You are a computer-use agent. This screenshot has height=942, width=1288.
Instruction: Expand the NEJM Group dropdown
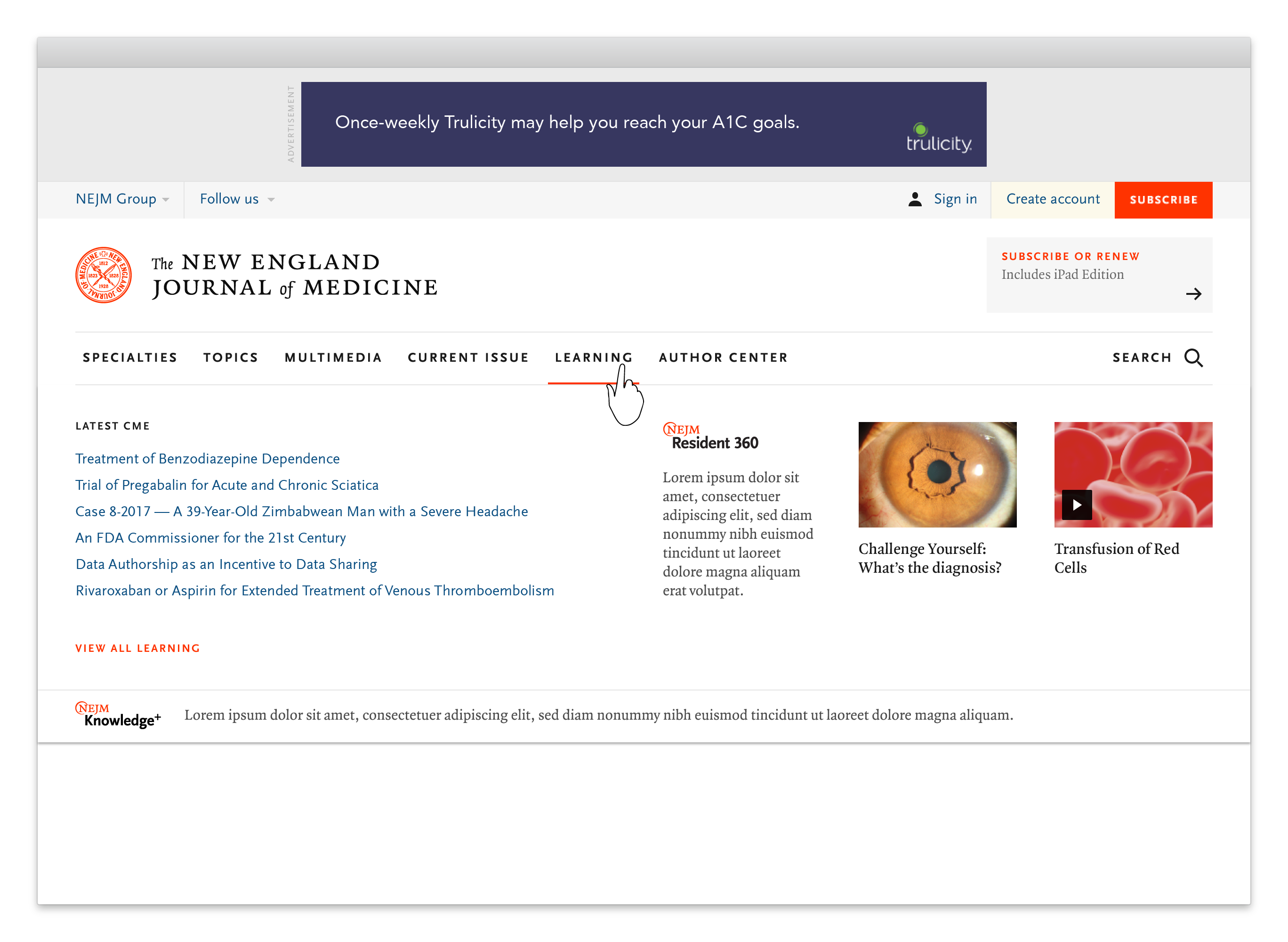pos(122,199)
